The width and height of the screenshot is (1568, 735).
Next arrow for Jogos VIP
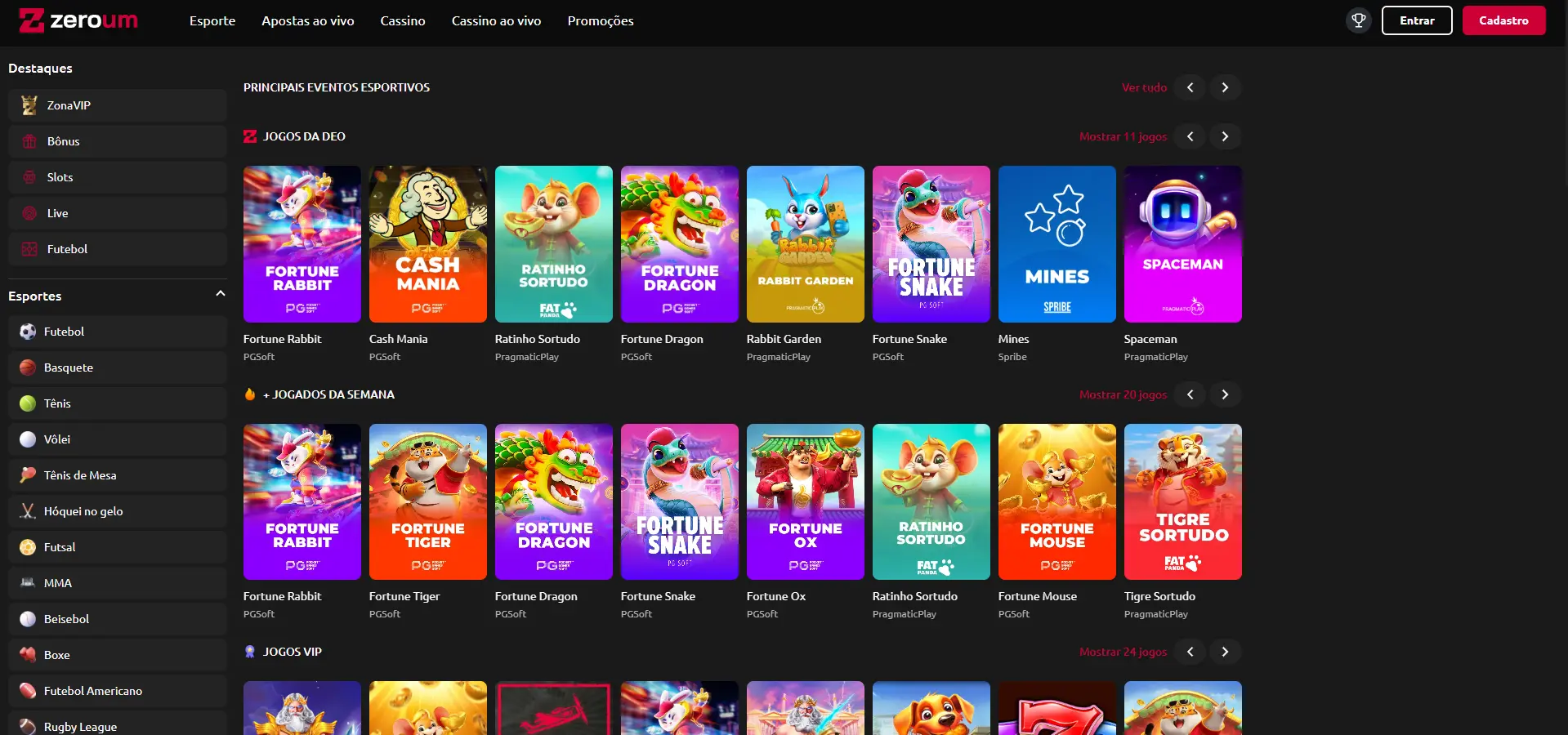click(1225, 652)
